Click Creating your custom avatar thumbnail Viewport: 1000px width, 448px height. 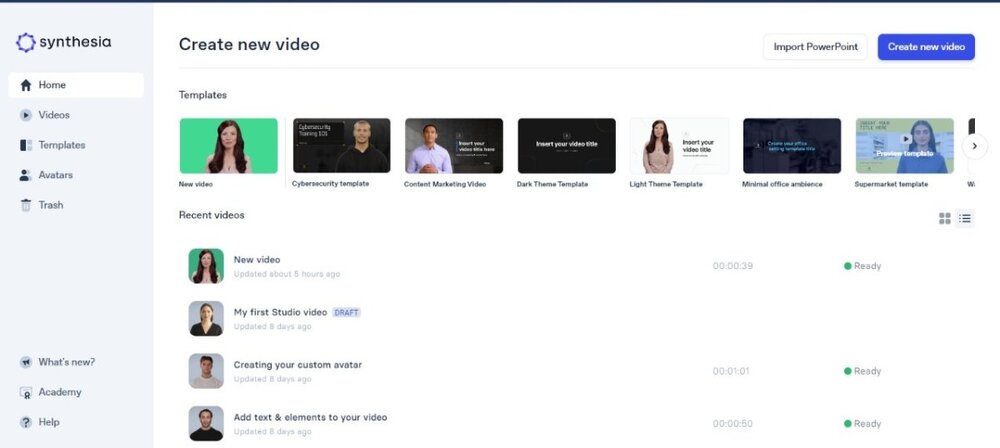click(x=206, y=371)
